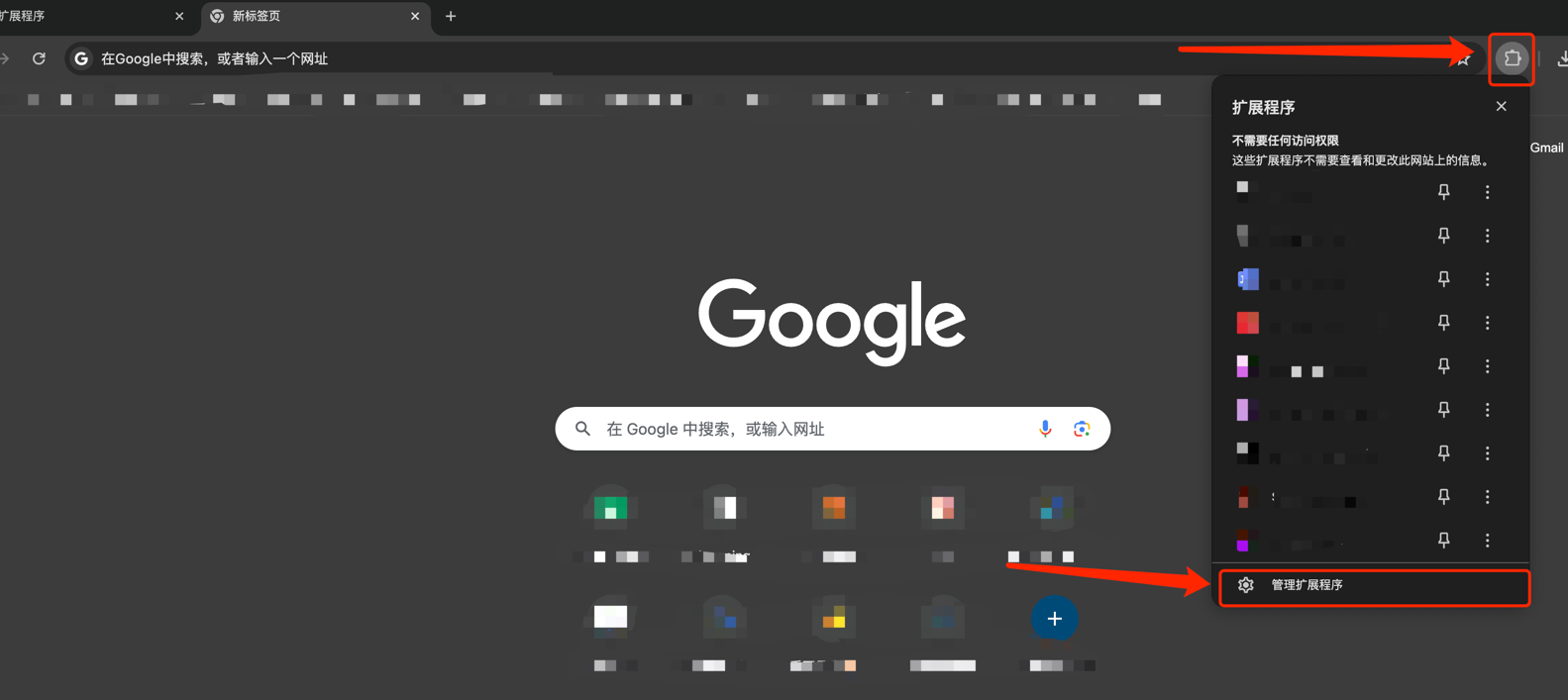Click the black and white extension icon
The image size is (1568, 700).
[x=1247, y=452]
